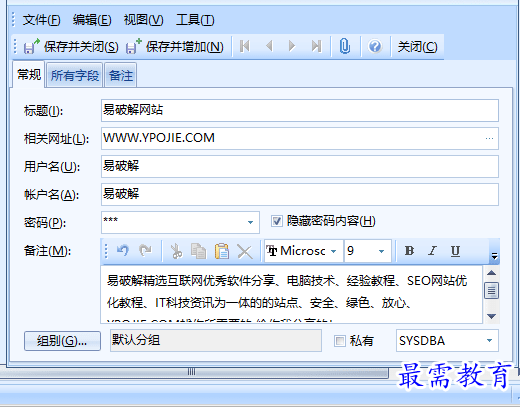Image resolution: width=520 pixels, height=407 pixels.
Task: Go to previous record arrow icon
Action: tap(269, 46)
